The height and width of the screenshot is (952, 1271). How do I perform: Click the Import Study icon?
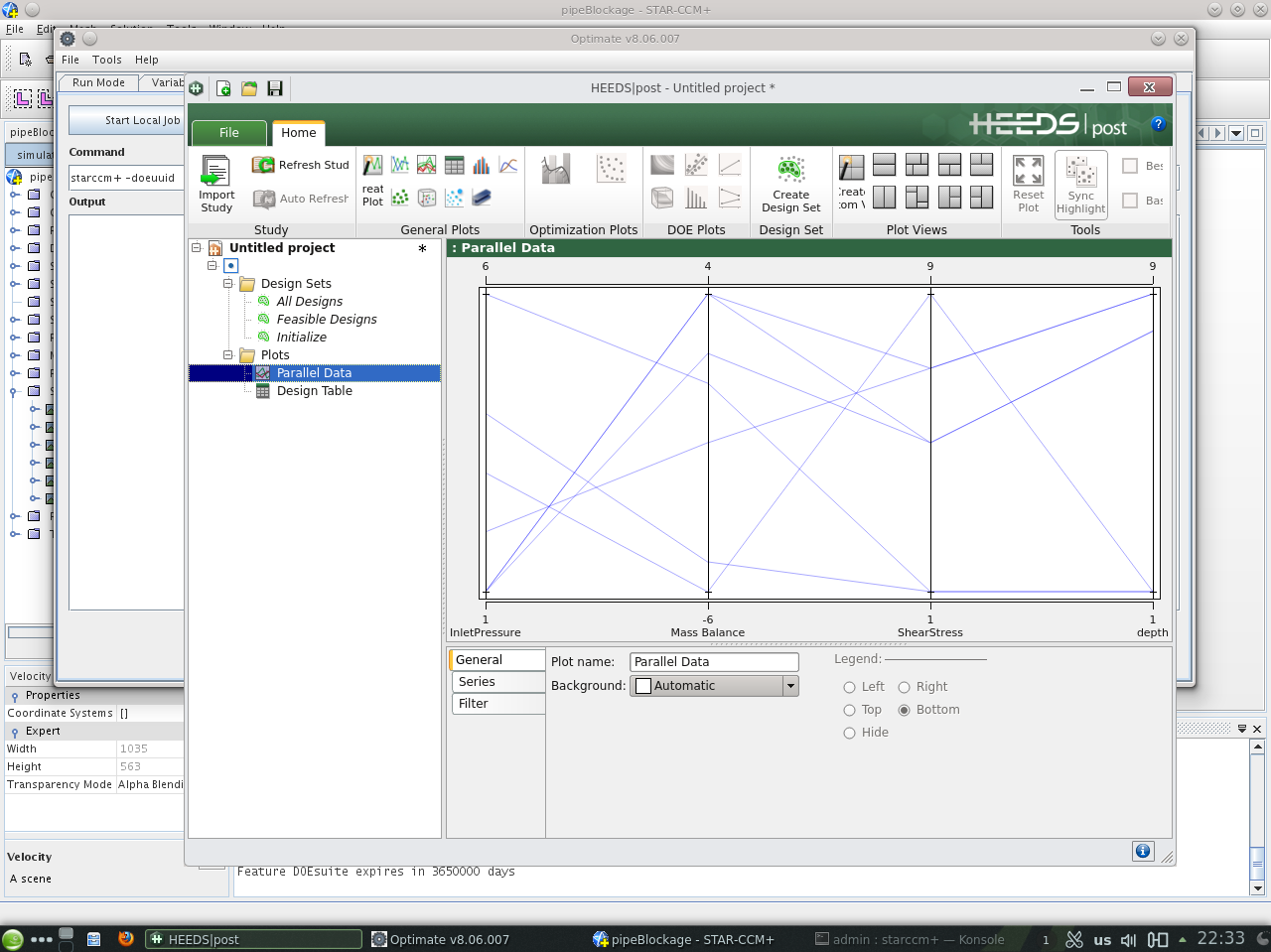tap(215, 171)
